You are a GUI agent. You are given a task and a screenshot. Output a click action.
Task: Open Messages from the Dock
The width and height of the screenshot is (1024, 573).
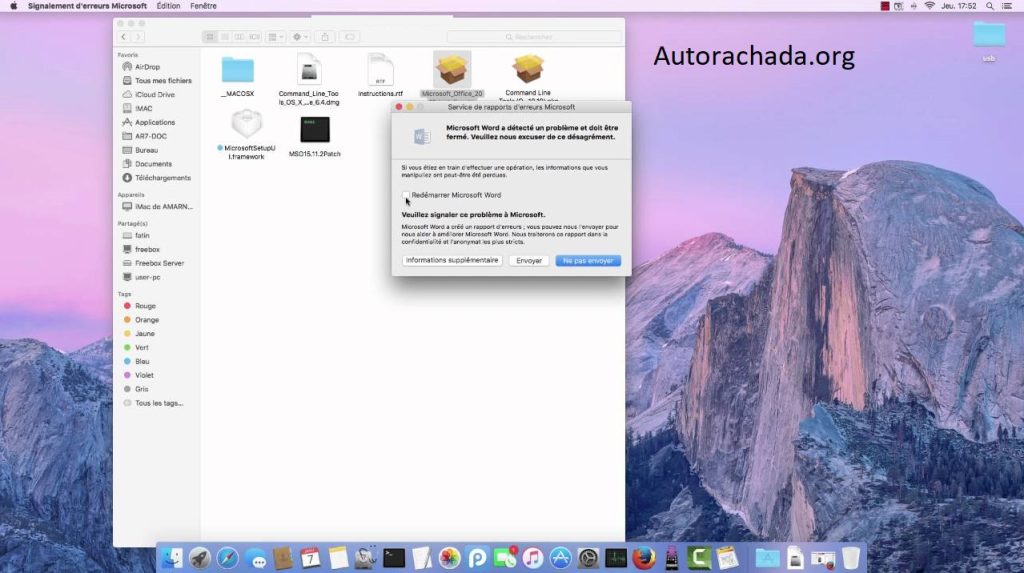pyautogui.click(x=256, y=559)
